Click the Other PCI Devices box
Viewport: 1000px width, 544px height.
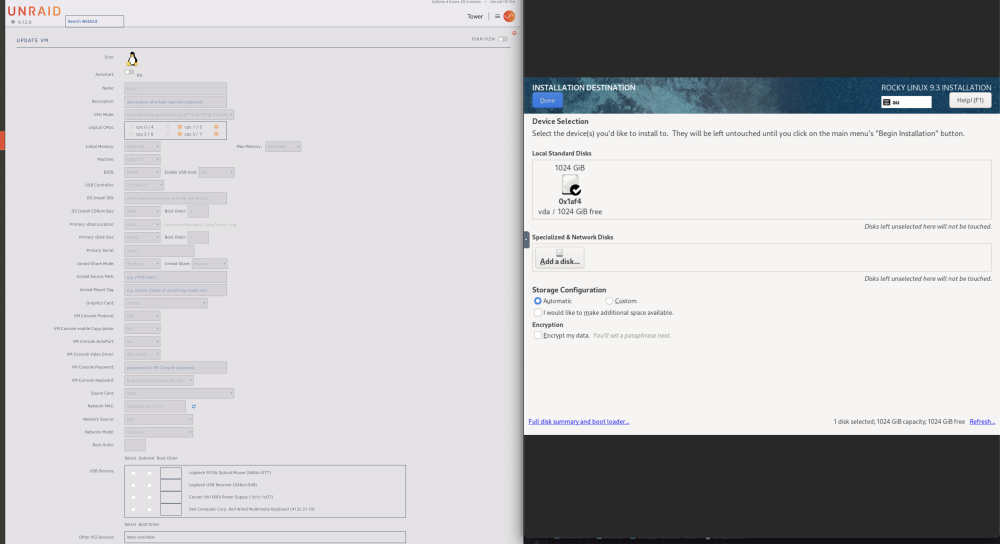coord(265,537)
